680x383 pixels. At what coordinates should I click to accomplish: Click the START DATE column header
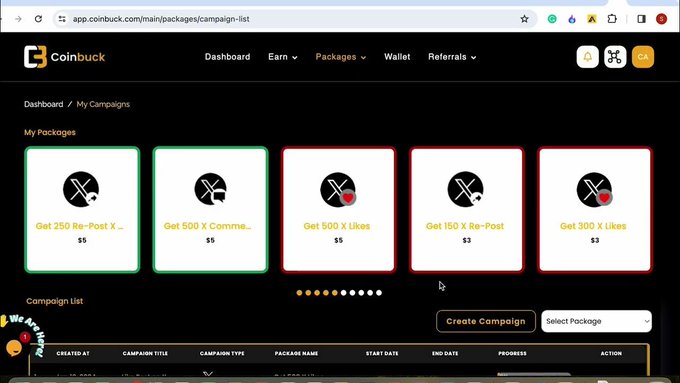pos(382,354)
